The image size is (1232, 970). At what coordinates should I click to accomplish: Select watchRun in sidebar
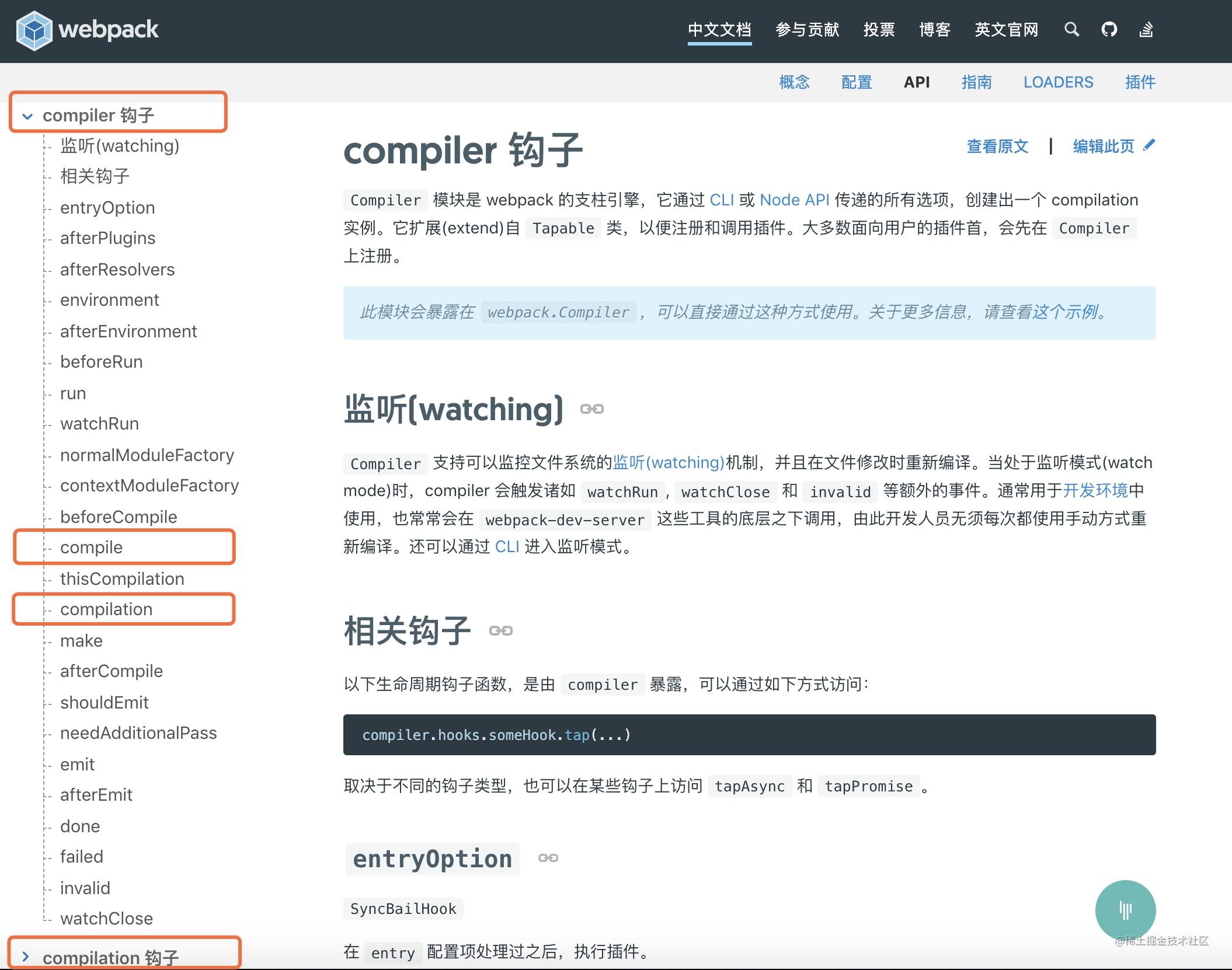pos(99,424)
